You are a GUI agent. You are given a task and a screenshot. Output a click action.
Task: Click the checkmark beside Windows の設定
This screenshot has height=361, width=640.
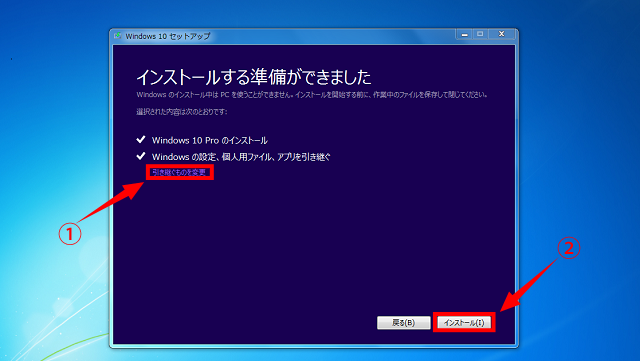pyautogui.click(x=141, y=156)
